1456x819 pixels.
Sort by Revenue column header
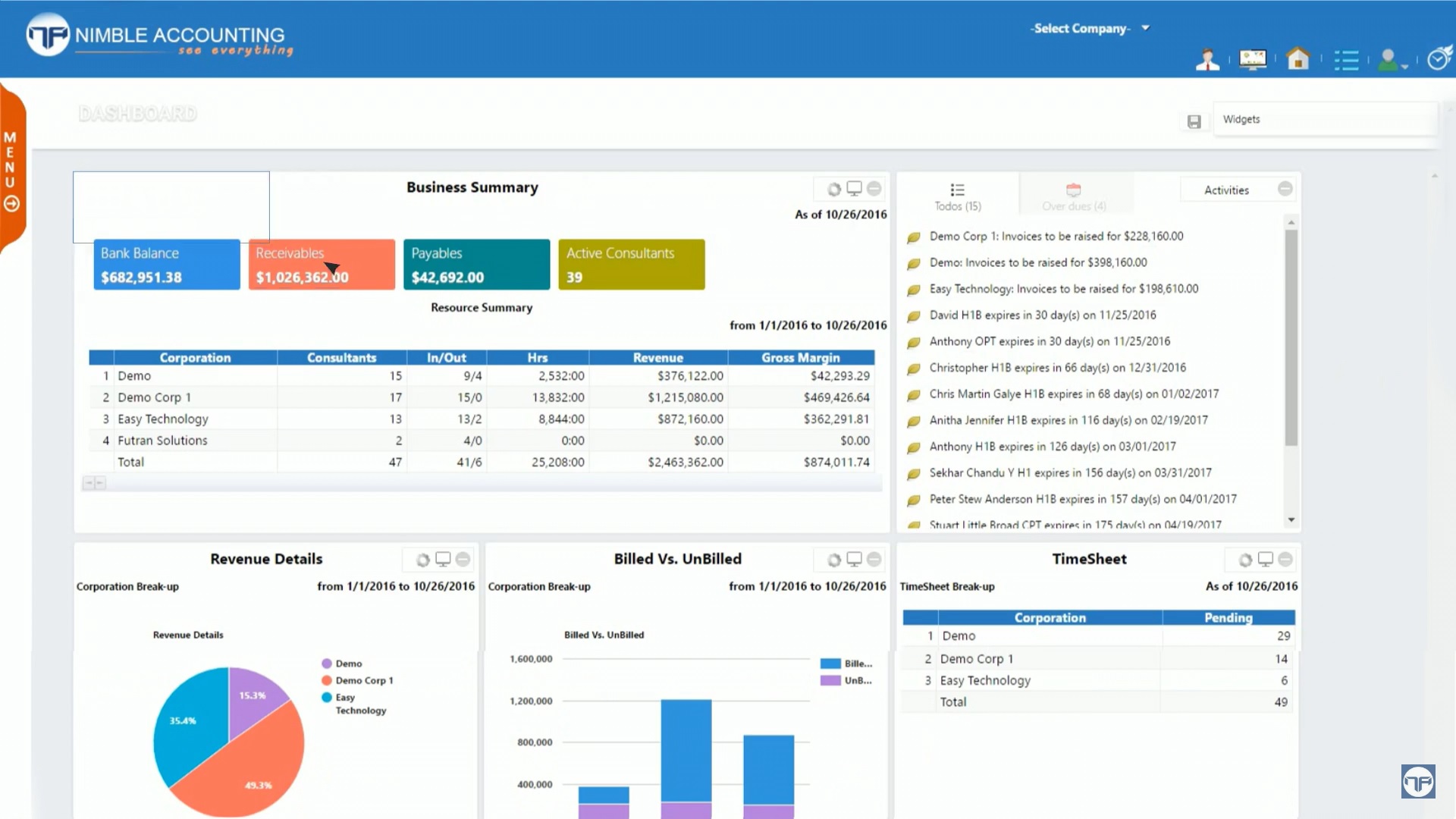[x=658, y=358]
